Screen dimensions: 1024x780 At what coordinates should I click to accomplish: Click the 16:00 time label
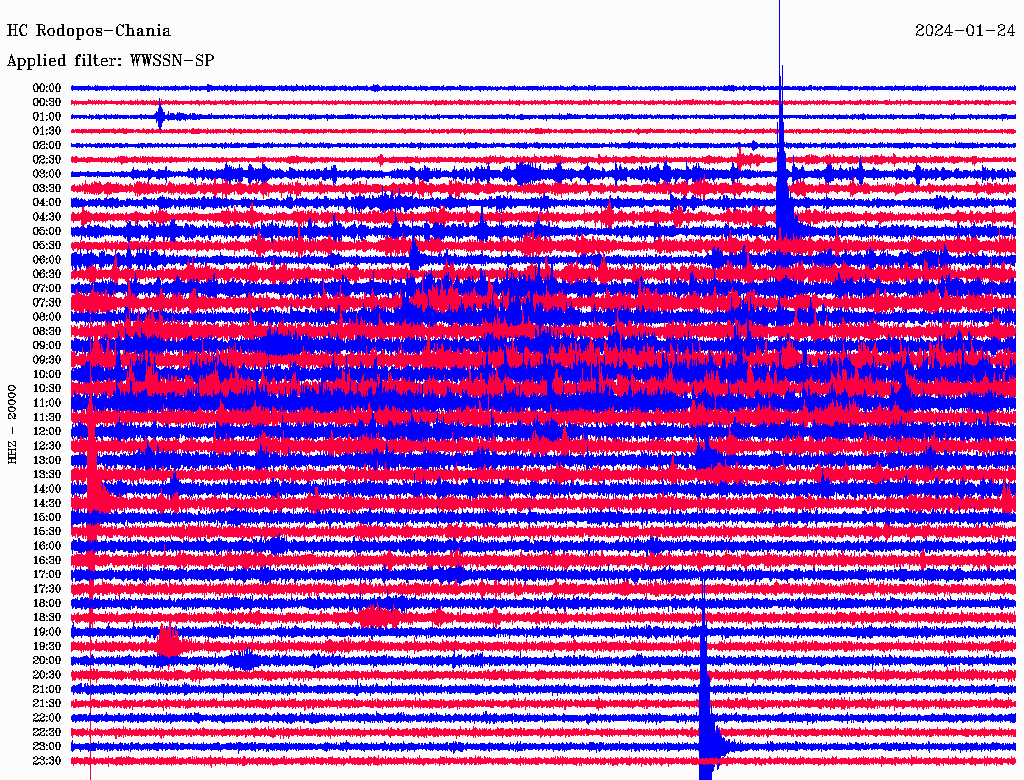47,545
